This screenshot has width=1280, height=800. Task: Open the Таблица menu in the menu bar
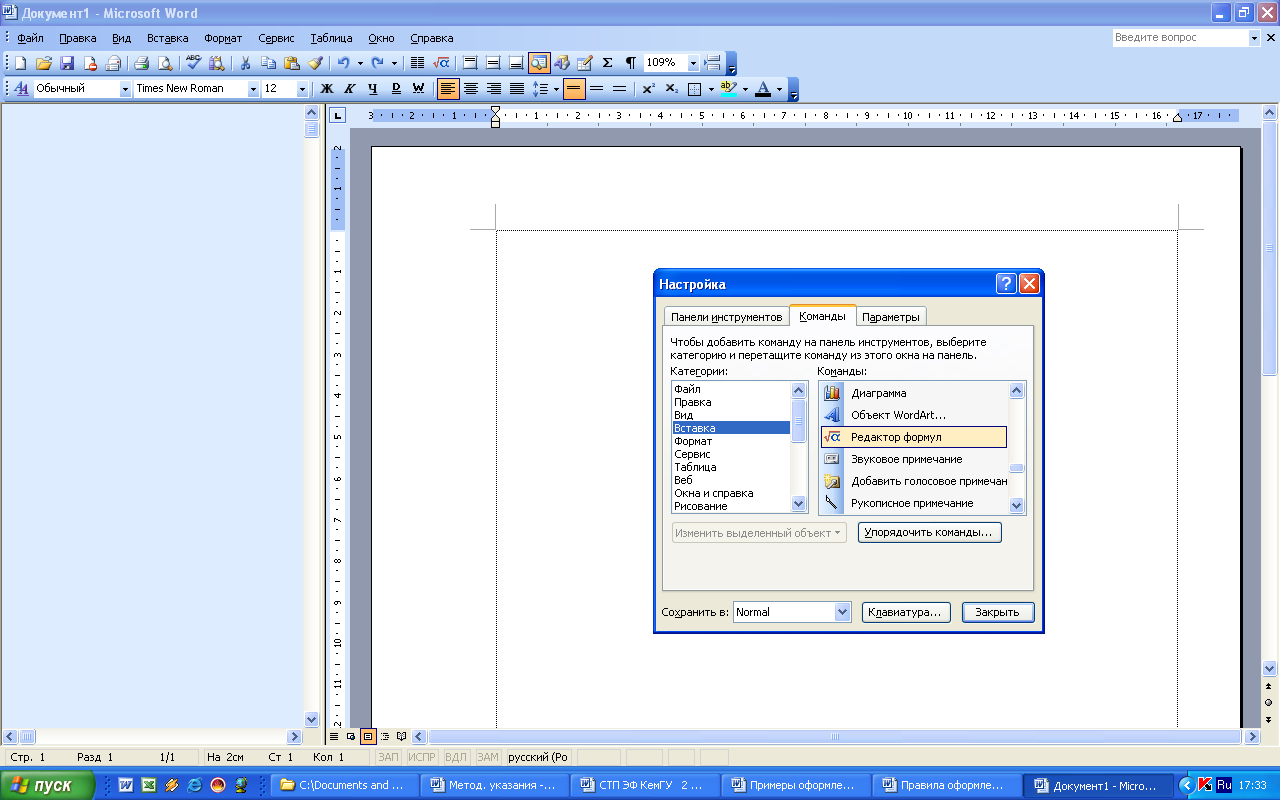pyautogui.click(x=331, y=38)
